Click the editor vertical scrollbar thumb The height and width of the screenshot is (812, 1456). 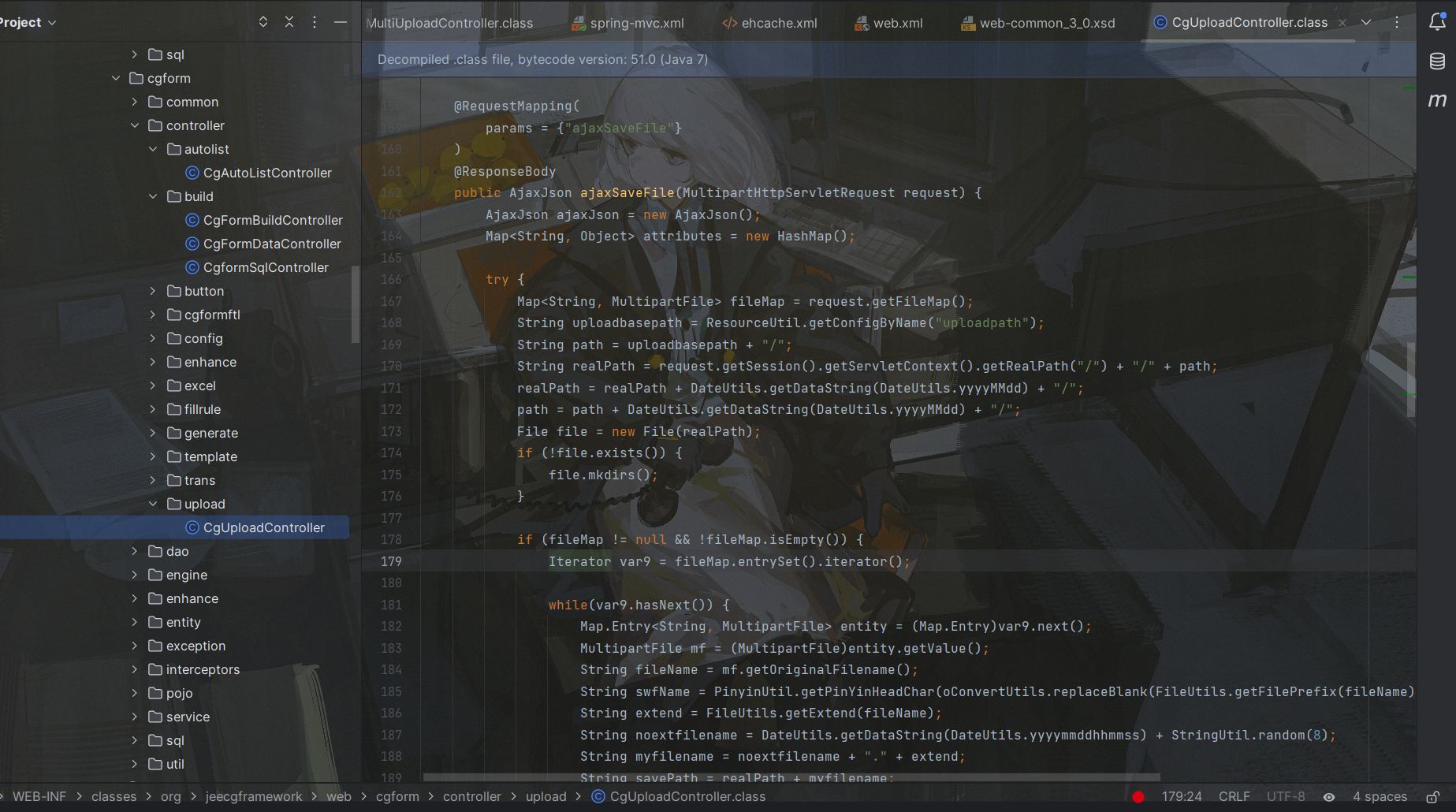click(x=1411, y=379)
